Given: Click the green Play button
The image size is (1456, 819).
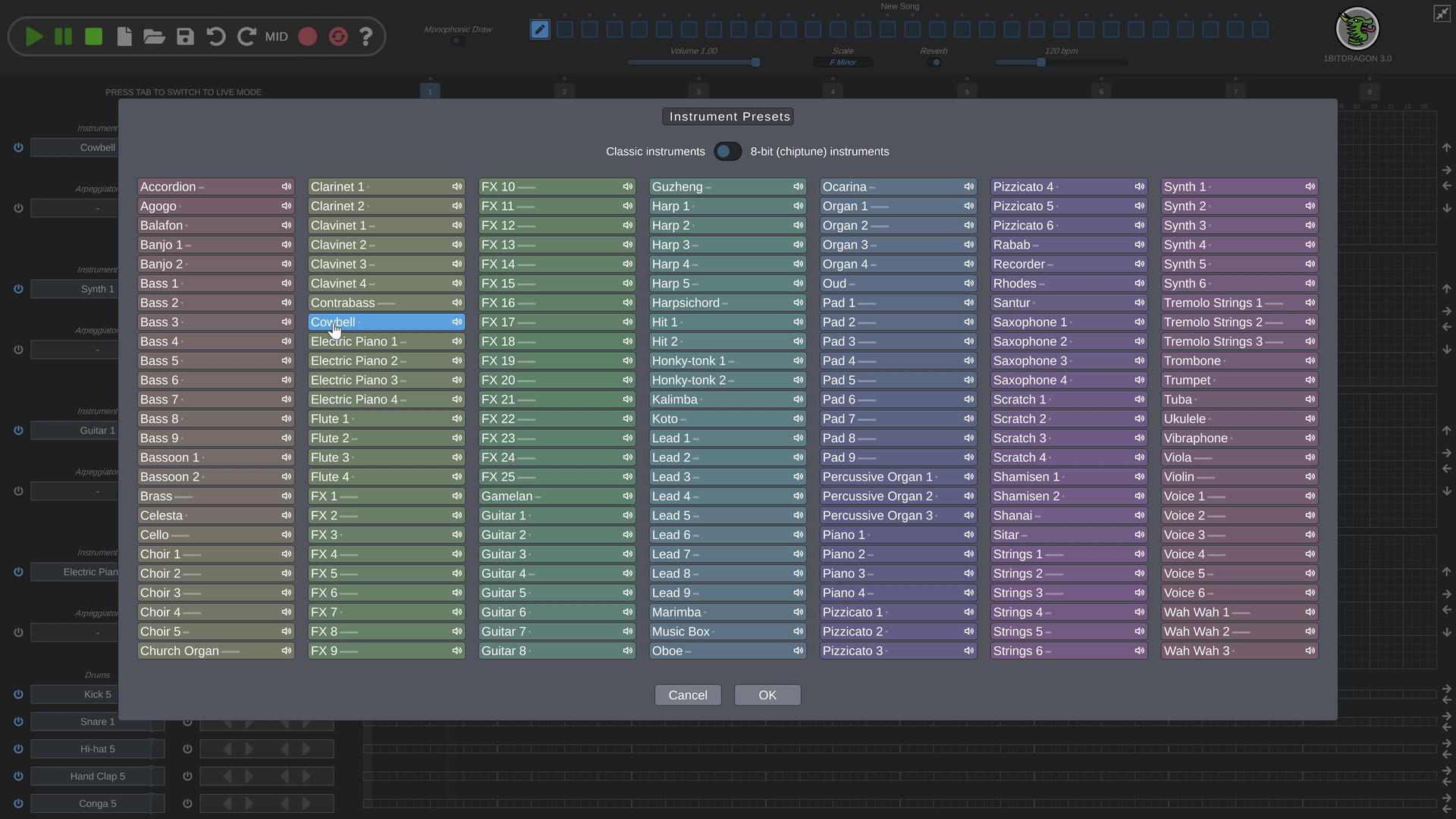Looking at the screenshot, I should coord(33,36).
